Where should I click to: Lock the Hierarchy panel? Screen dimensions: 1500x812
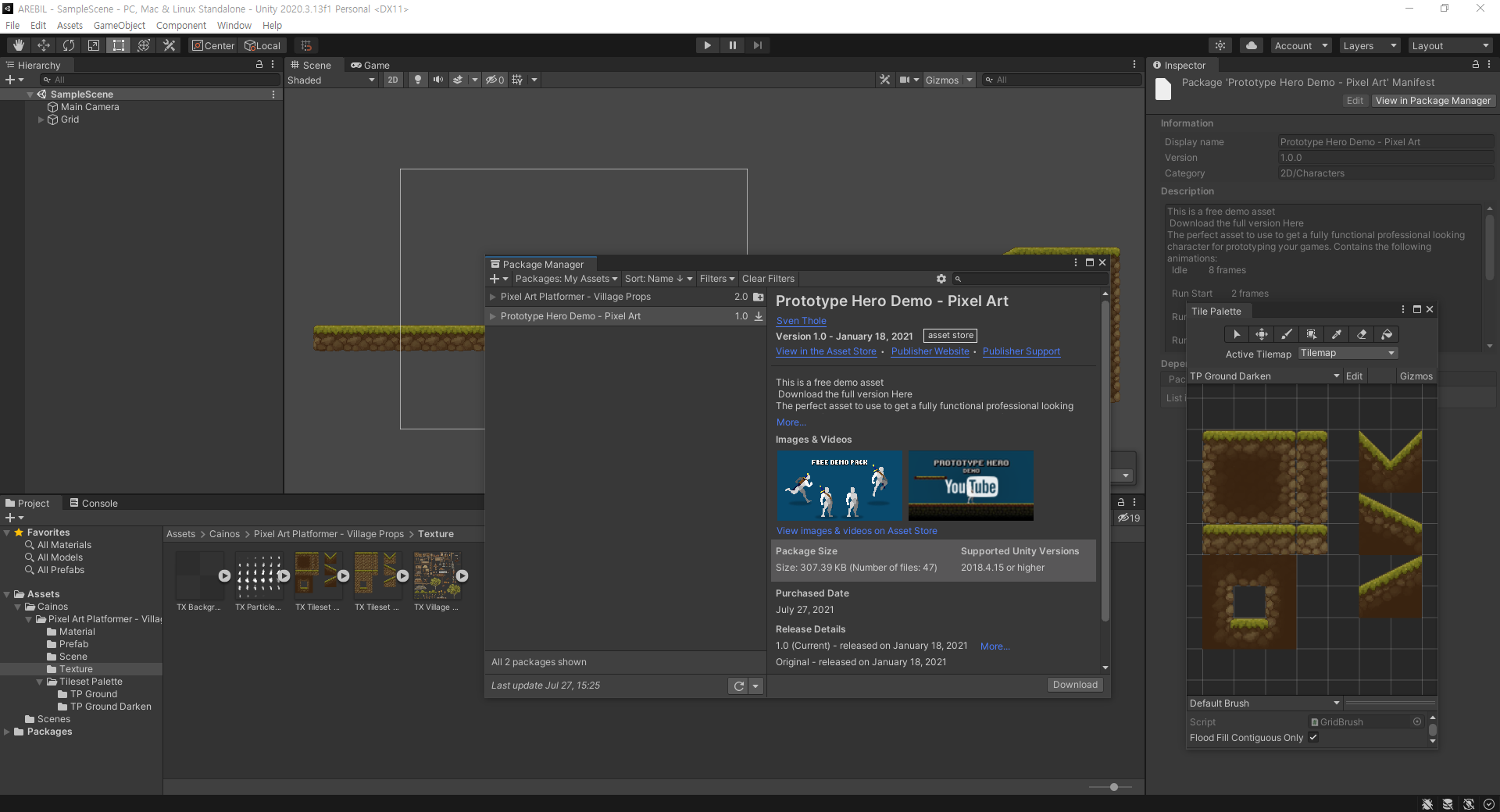pyautogui.click(x=259, y=65)
